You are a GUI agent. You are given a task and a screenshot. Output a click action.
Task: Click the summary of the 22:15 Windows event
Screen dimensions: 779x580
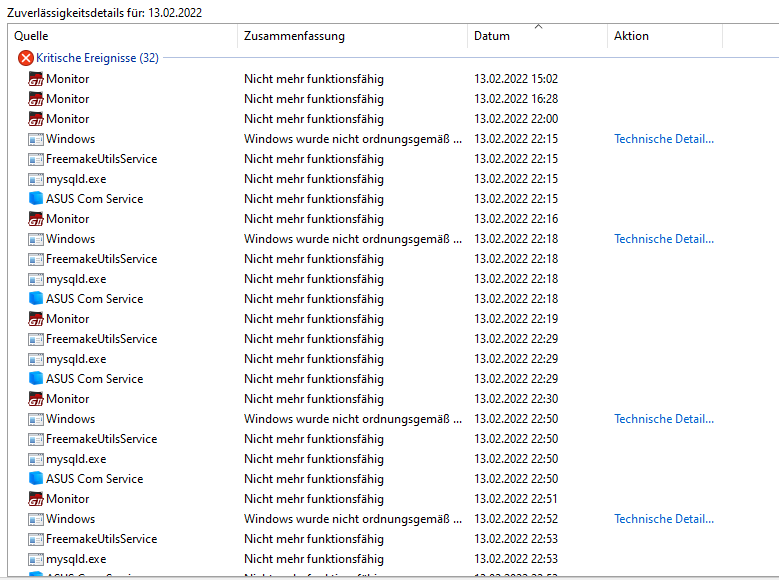tap(353, 139)
